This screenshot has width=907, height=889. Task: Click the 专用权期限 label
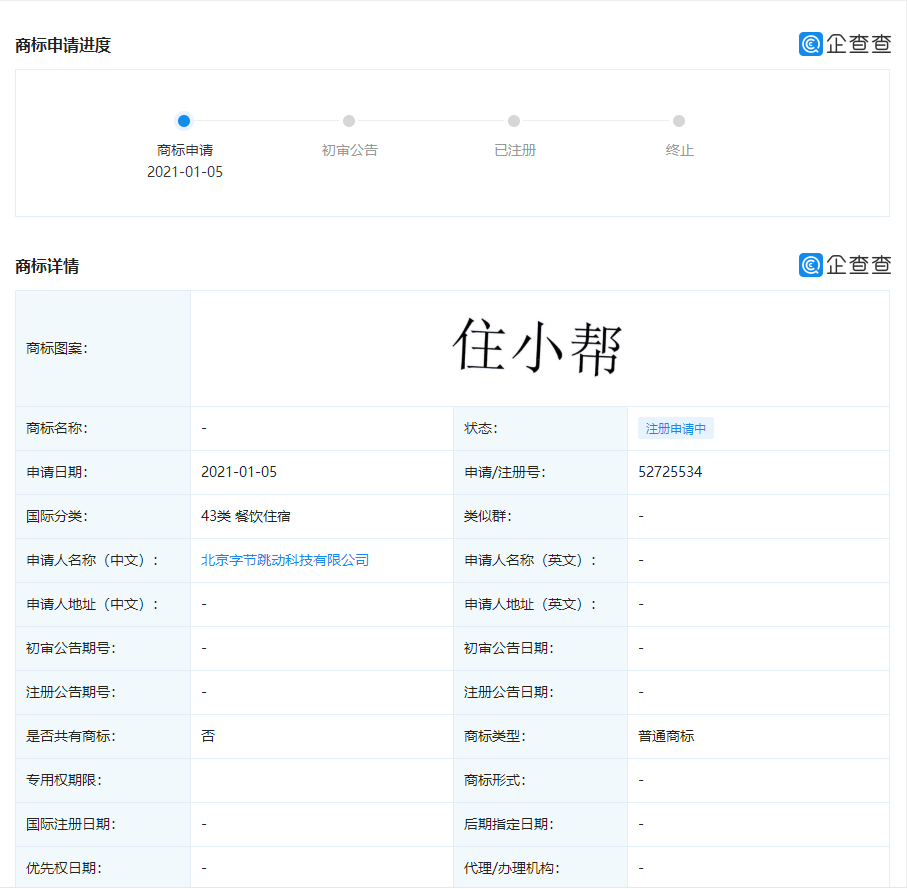tap(64, 780)
